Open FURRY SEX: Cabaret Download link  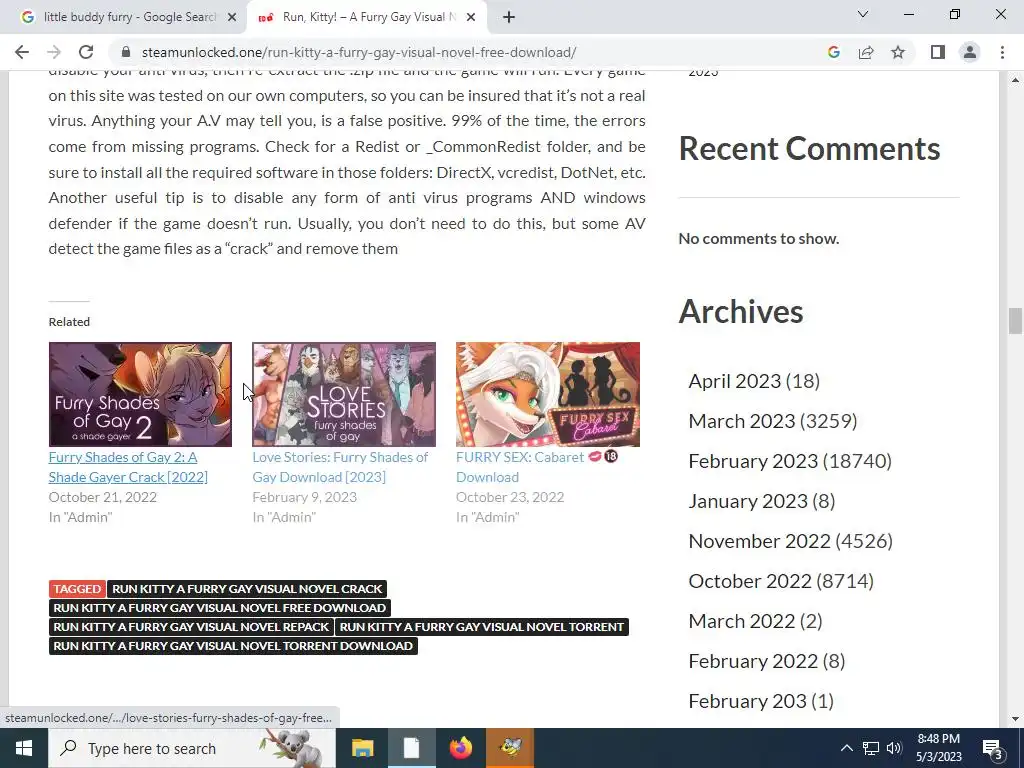(537, 467)
